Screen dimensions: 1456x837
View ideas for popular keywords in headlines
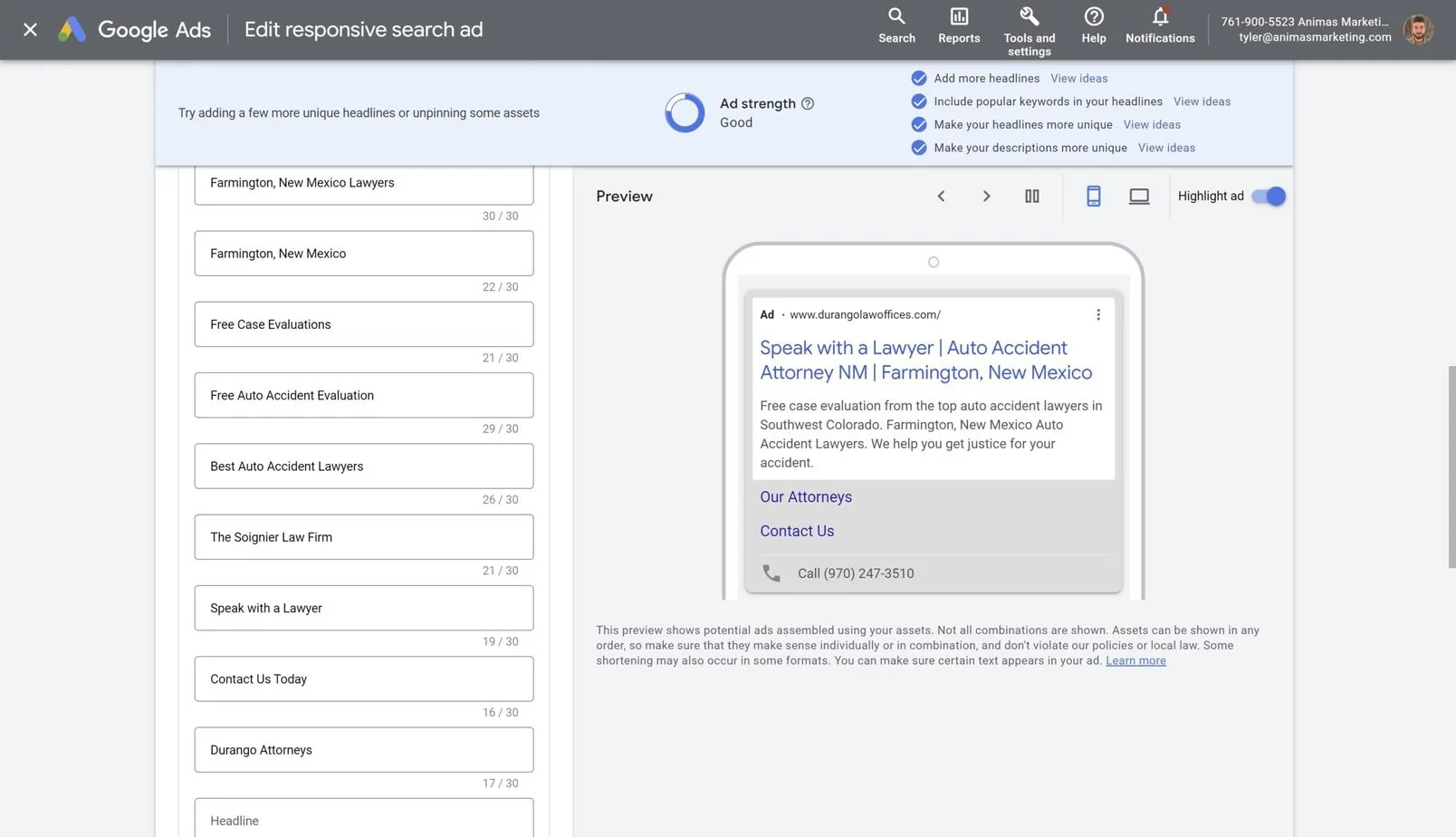pos(1202,101)
